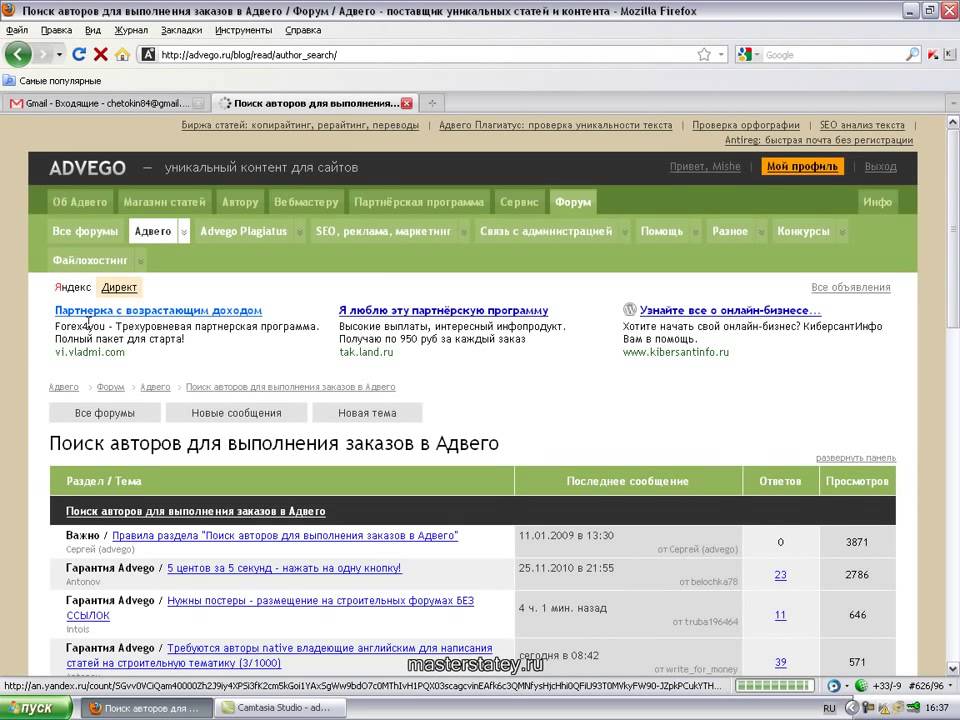The width and height of the screenshot is (960, 720).
Task: Open the Сервис site tab
Action: tap(519, 202)
